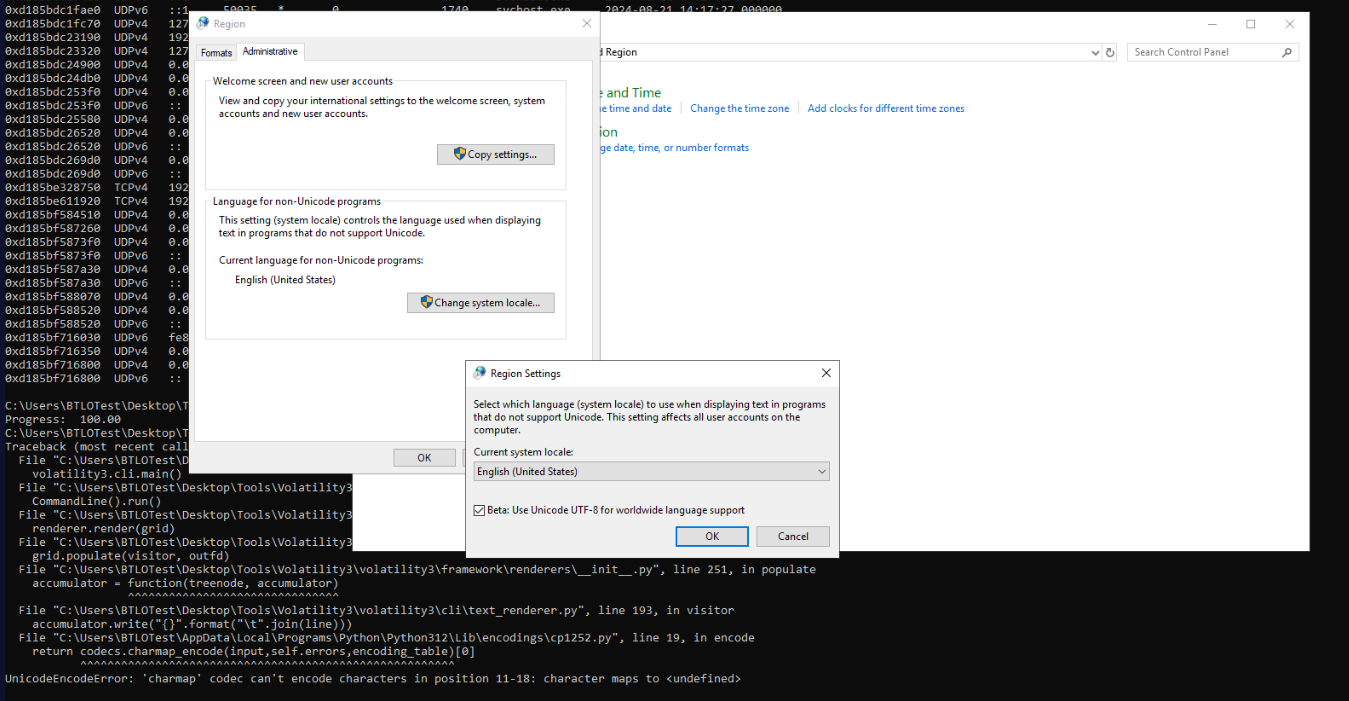Cancel the Region Settings dialog

(x=792, y=536)
